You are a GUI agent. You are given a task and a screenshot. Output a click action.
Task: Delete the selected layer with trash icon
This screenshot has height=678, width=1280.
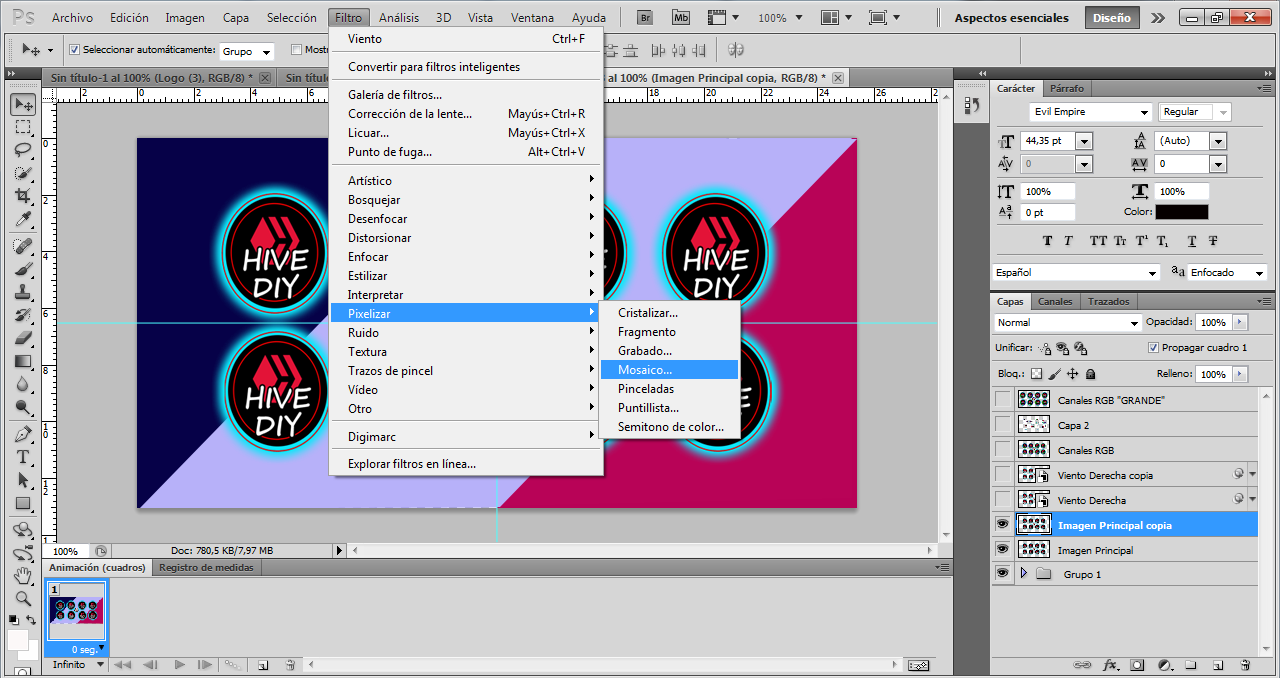pos(1245,665)
